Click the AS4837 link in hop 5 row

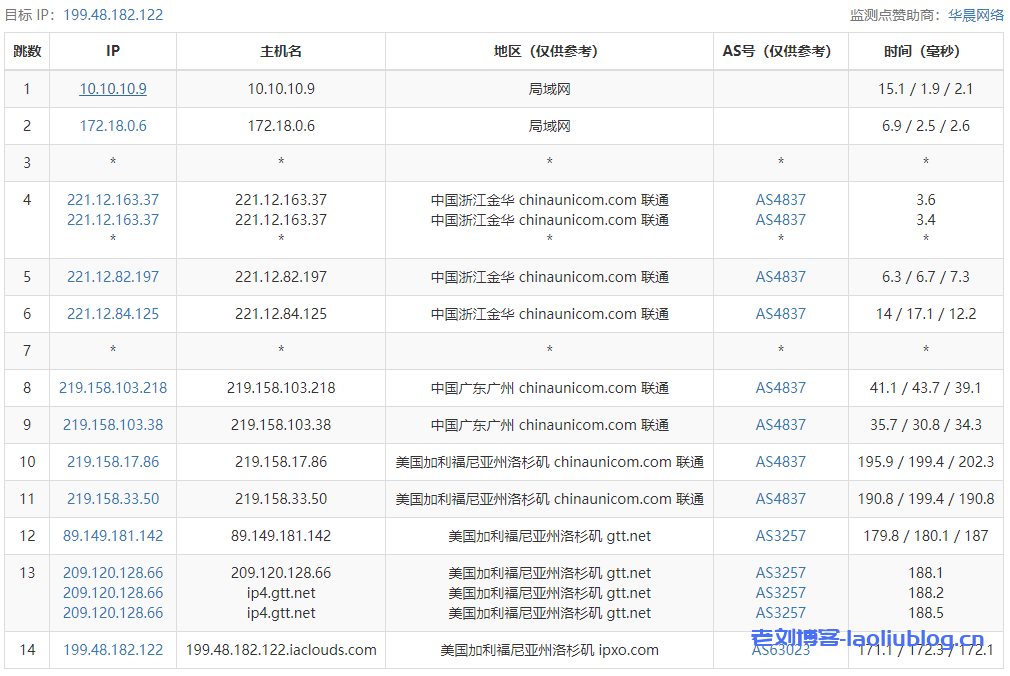(x=780, y=277)
